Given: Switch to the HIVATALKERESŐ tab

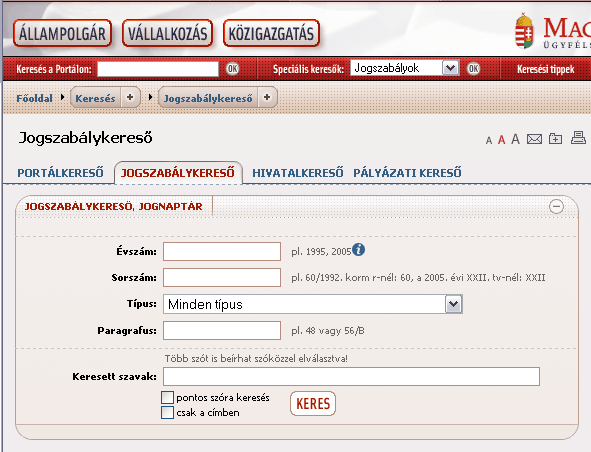Looking at the screenshot, I should [x=298, y=173].
